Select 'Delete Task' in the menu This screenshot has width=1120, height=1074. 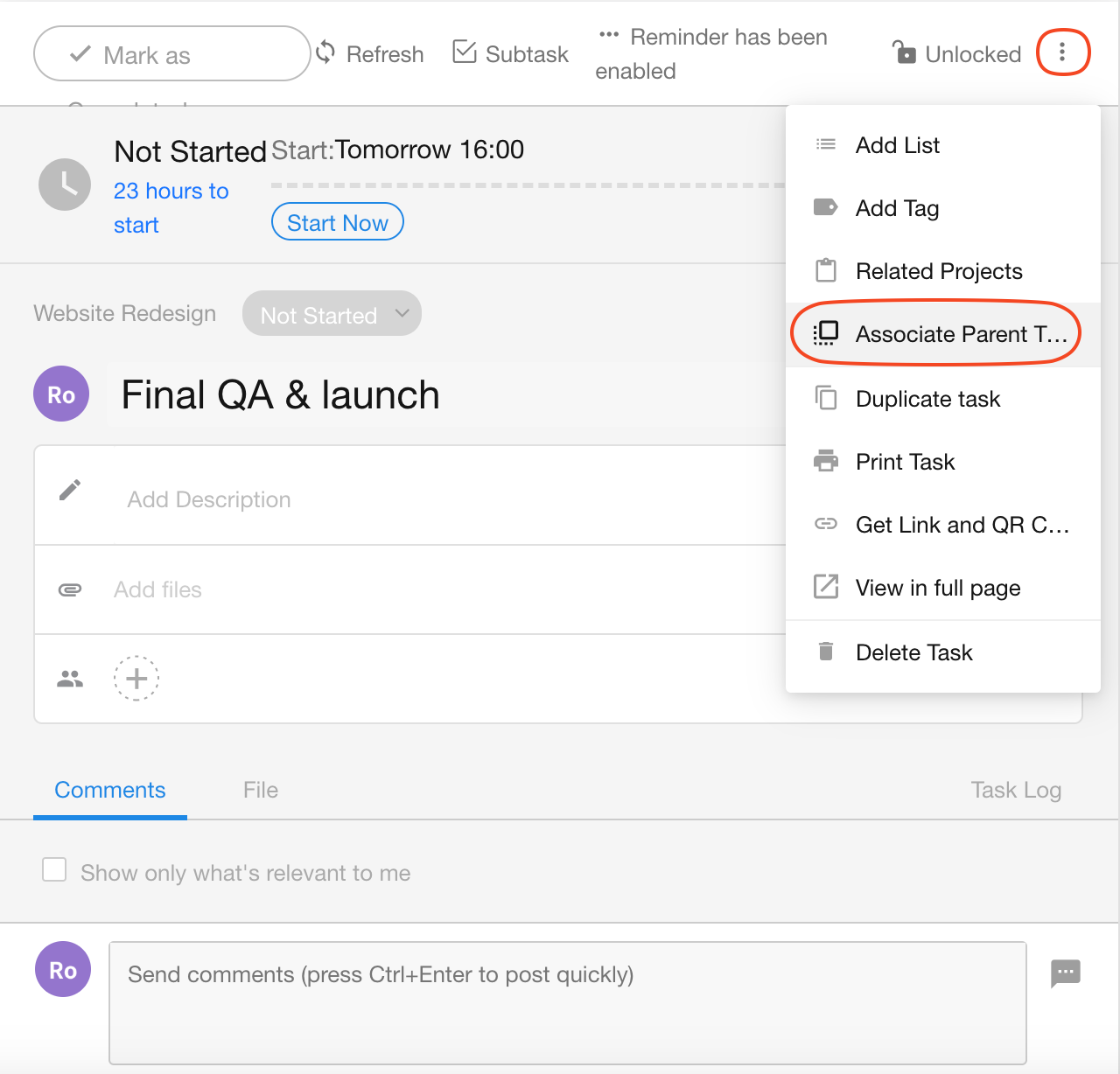tap(913, 652)
